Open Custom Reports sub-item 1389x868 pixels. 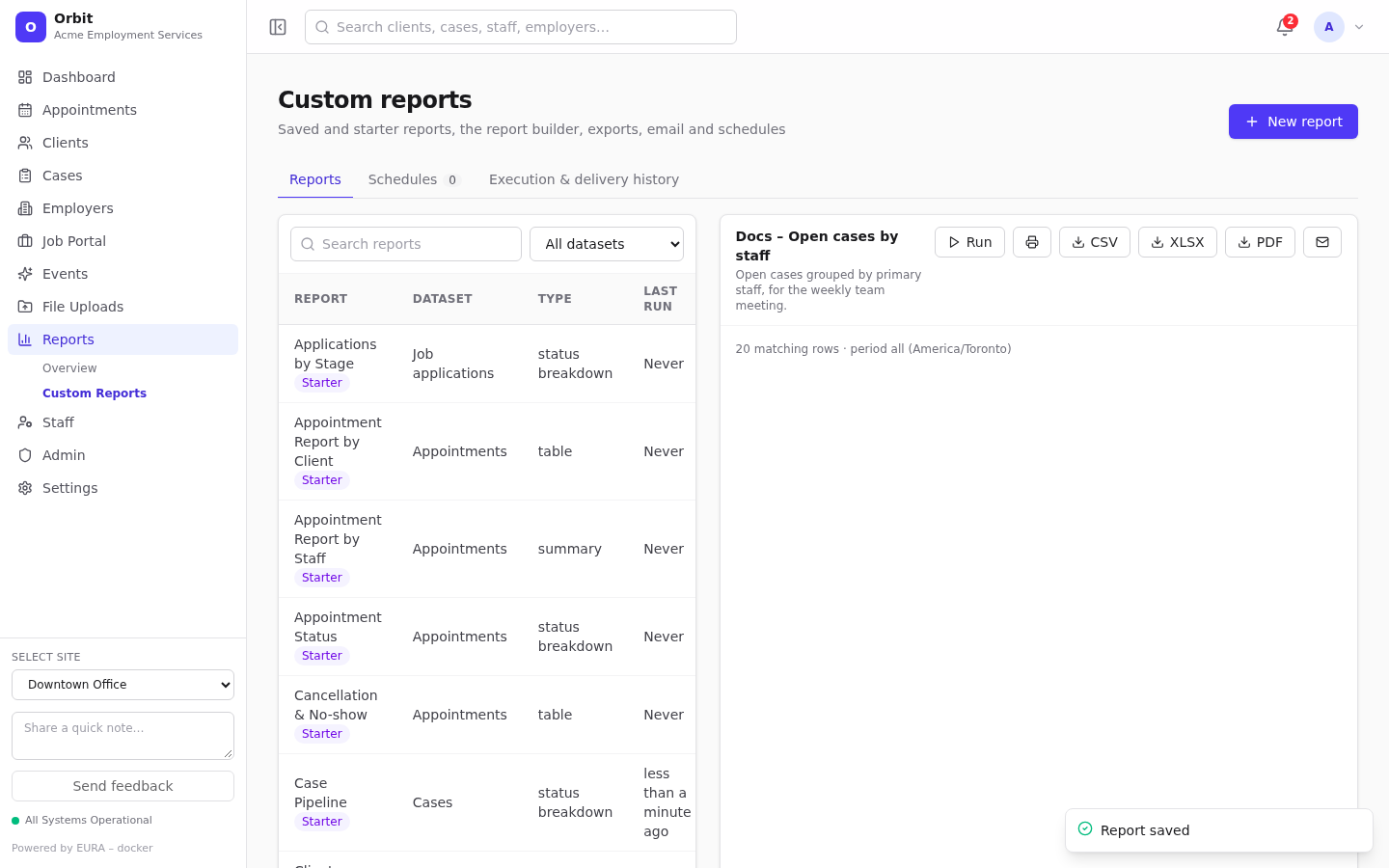[x=95, y=393]
